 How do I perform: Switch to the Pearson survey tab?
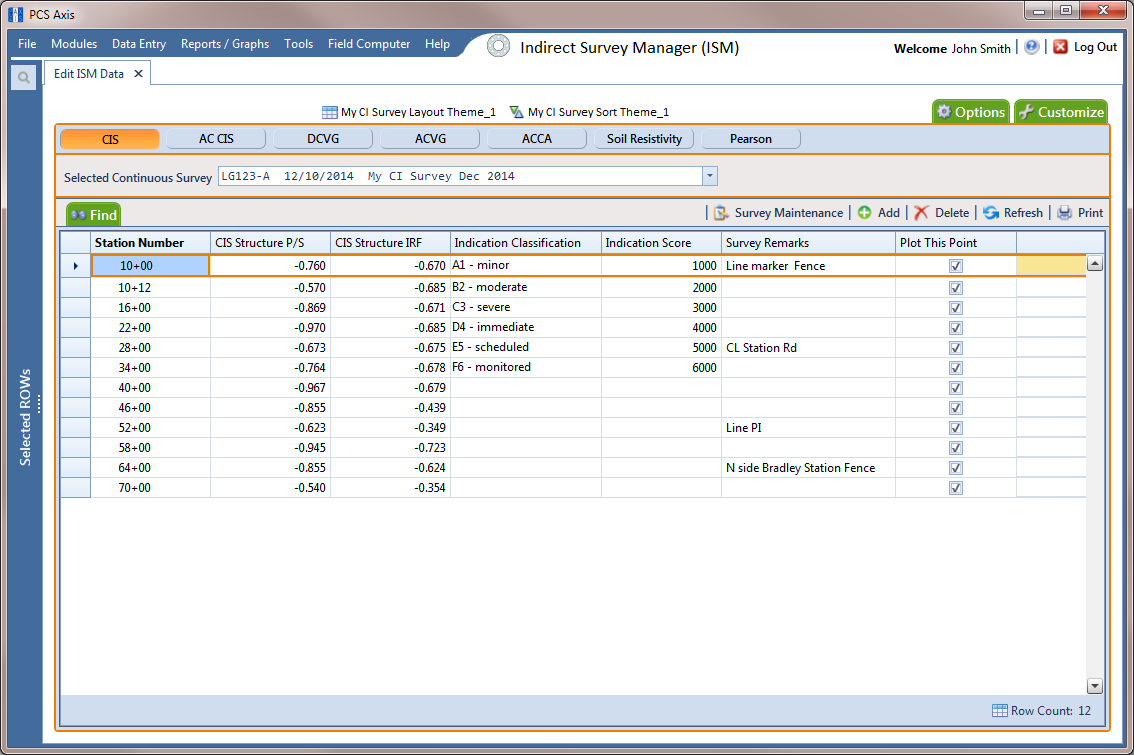(751, 139)
